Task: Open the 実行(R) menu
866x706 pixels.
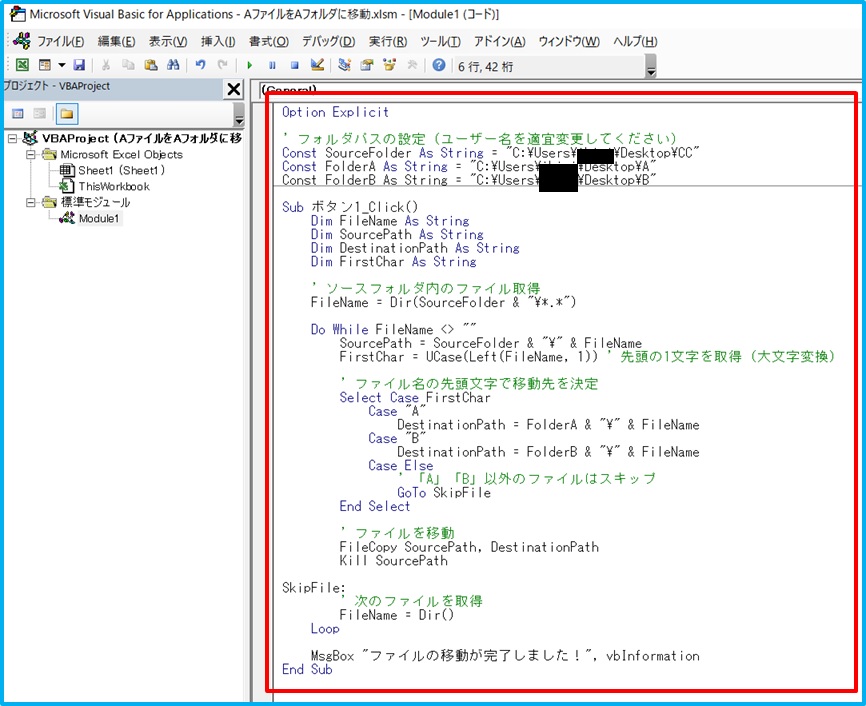Action: pyautogui.click(x=388, y=41)
